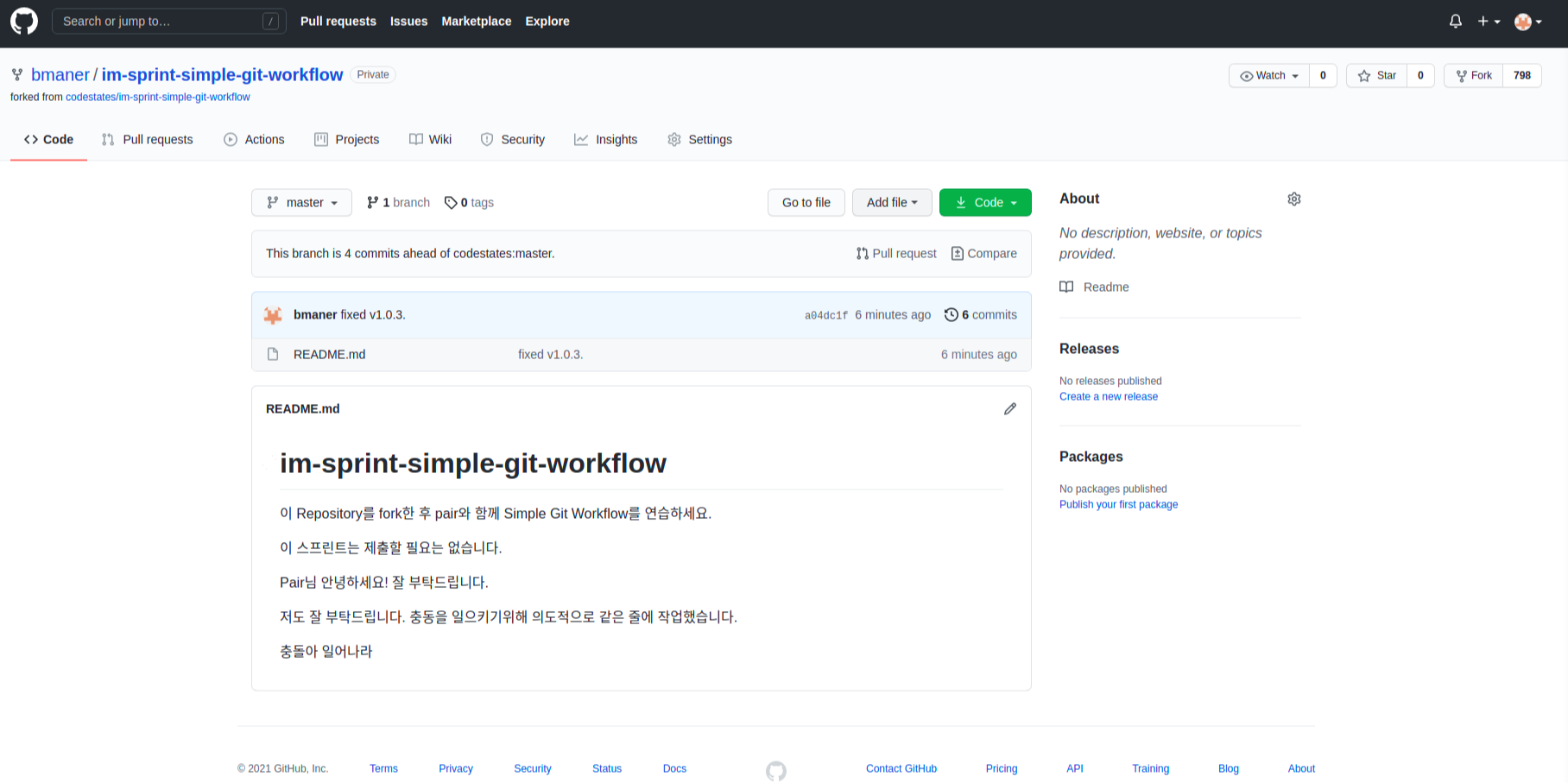The width and height of the screenshot is (1568, 783).
Task: Switch to the Code tab
Action: tap(48, 139)
